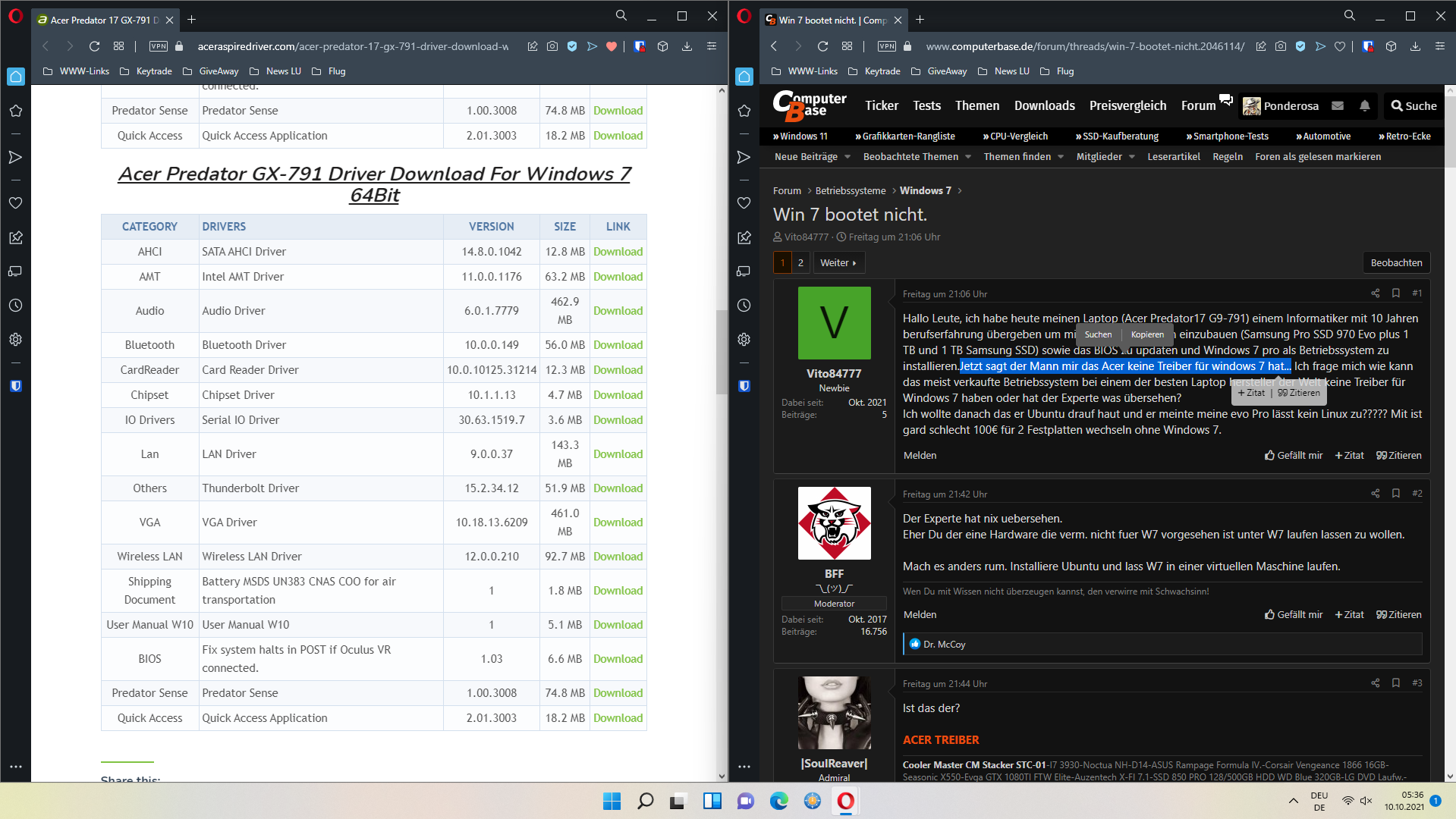Image resolution: width=1456 pixels, height=819 pixels.
Task: Toggle VPN badge in right Opera window
Action: 886,46
